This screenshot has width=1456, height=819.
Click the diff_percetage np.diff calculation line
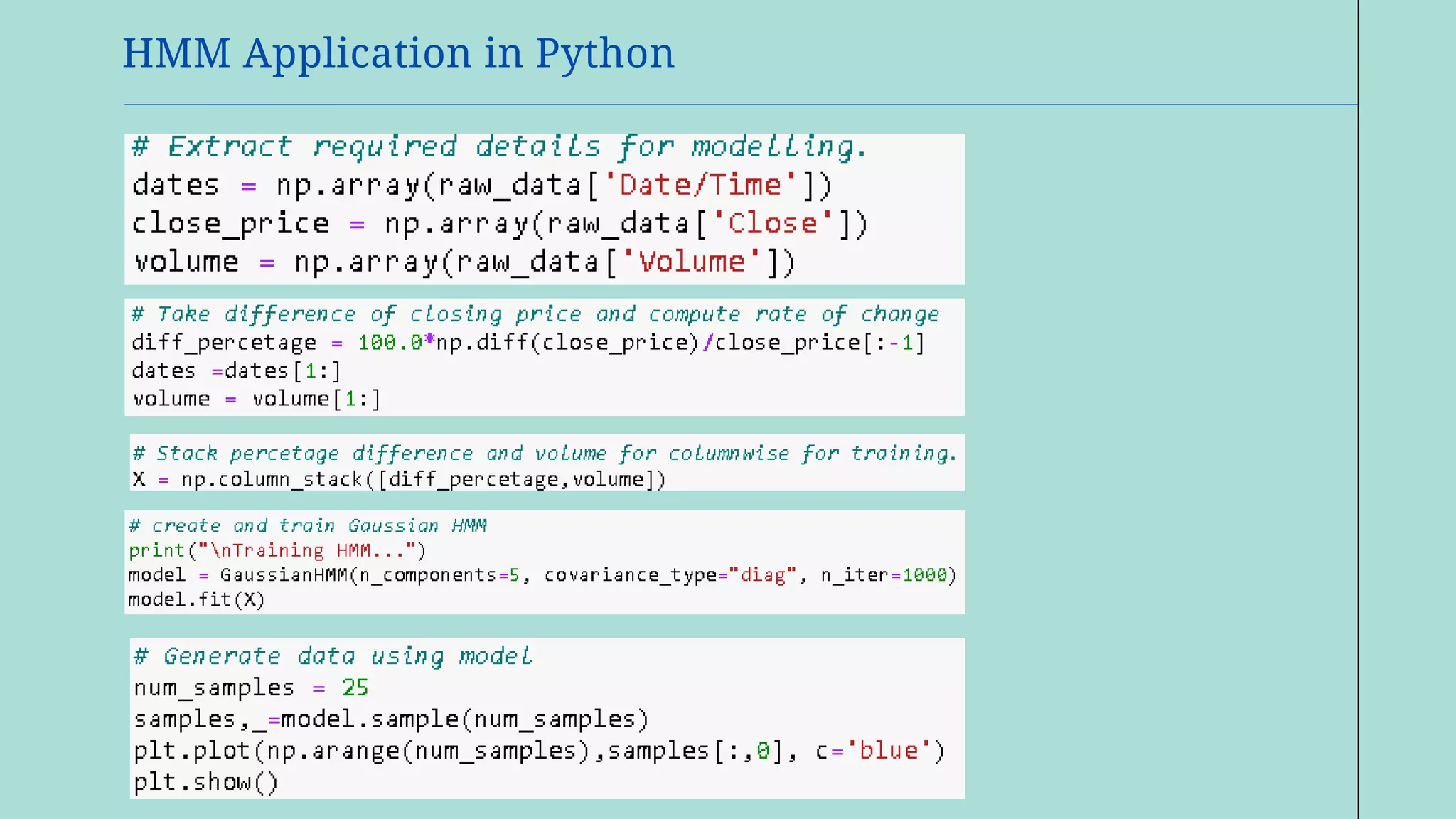pos(528,343)
